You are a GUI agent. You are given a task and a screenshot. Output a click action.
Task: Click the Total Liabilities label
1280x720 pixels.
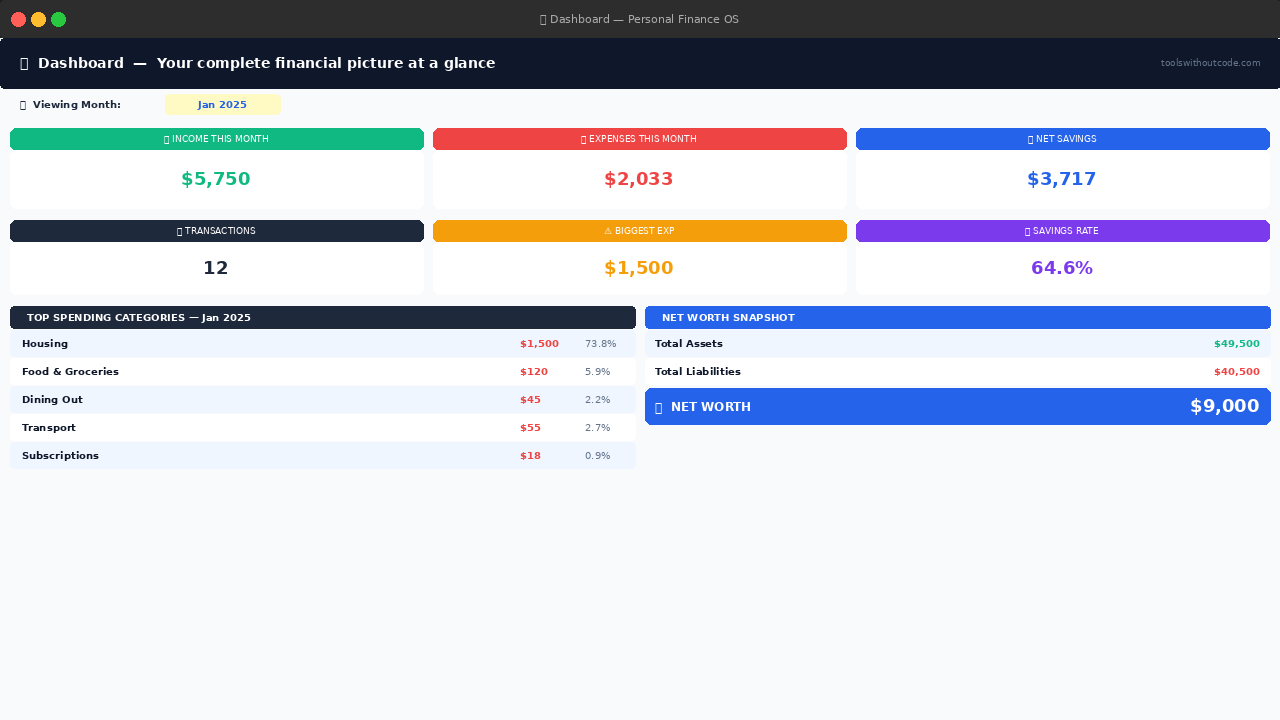coord(698,372)
